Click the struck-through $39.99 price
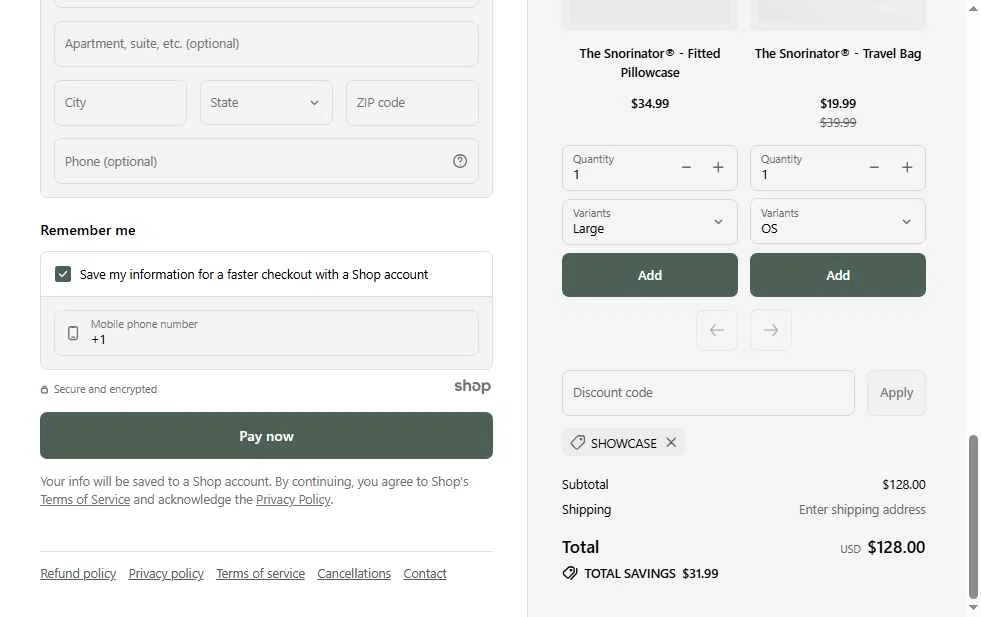Screen dimensions: 981x617 click(x=838, y=123)
